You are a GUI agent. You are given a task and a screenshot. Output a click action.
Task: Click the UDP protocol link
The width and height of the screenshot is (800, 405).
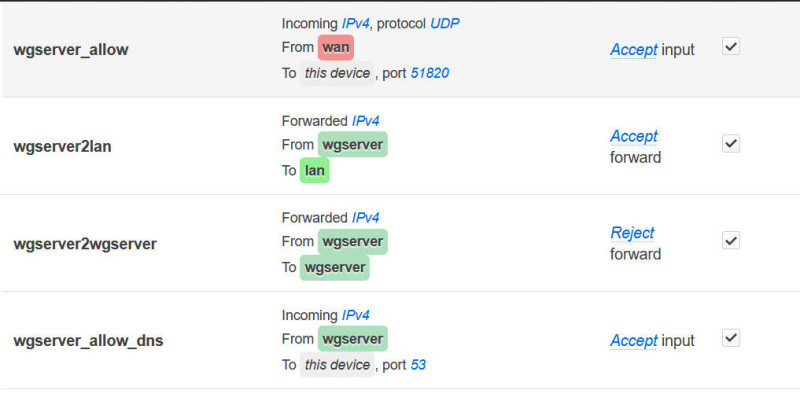click(x=445, y=23)
